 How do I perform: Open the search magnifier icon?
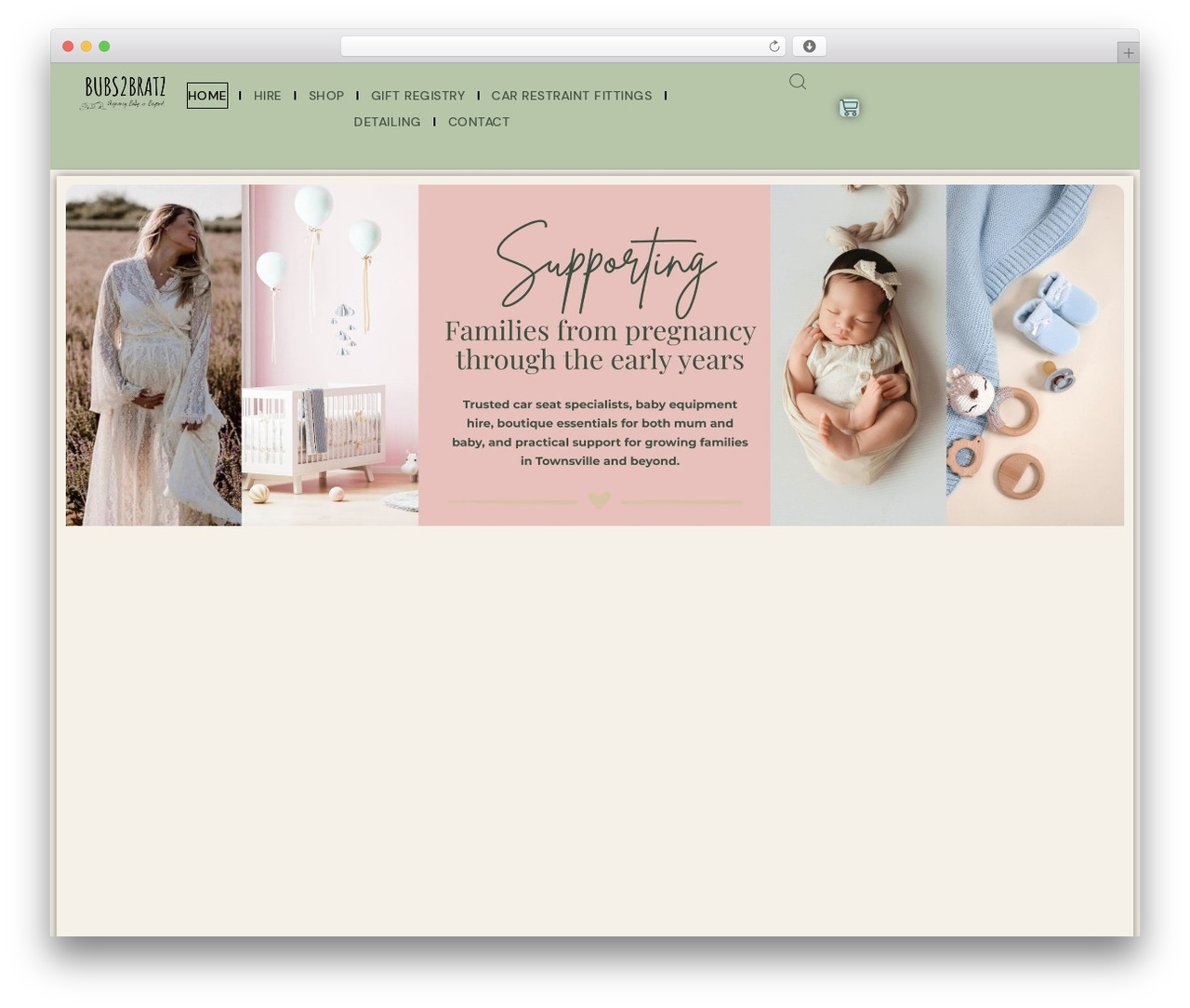(x=798, y=82)
